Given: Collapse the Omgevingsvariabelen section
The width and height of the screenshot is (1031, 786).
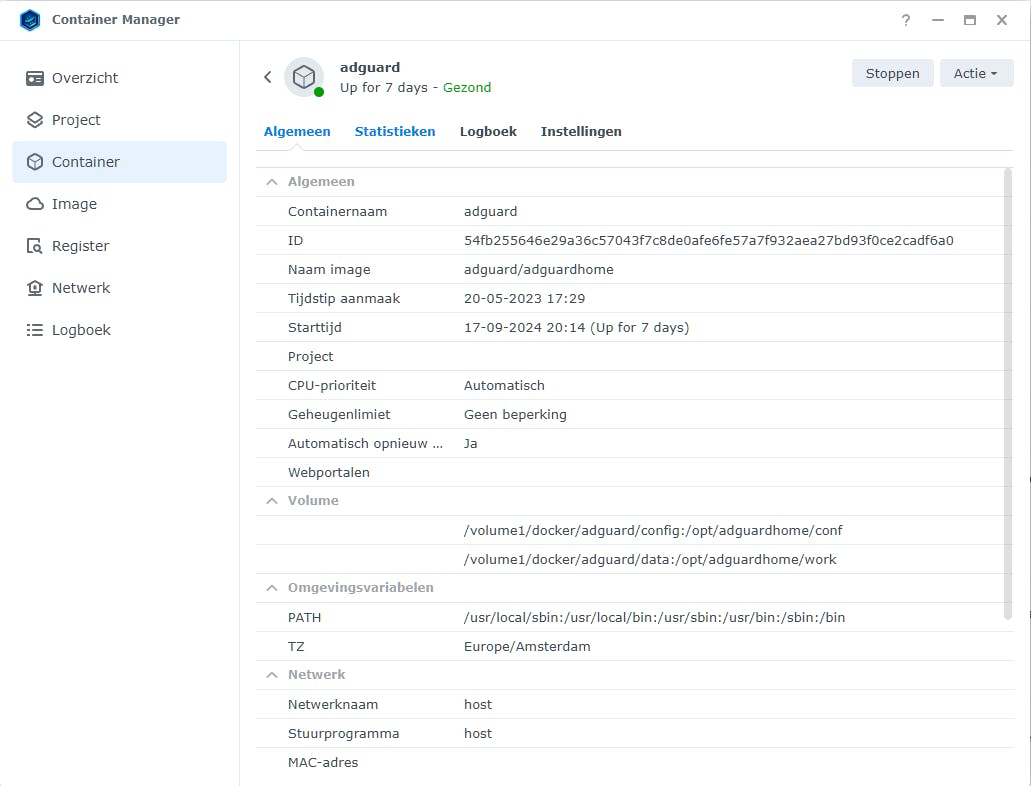Looking at the screenshot, I should [271, 588].
